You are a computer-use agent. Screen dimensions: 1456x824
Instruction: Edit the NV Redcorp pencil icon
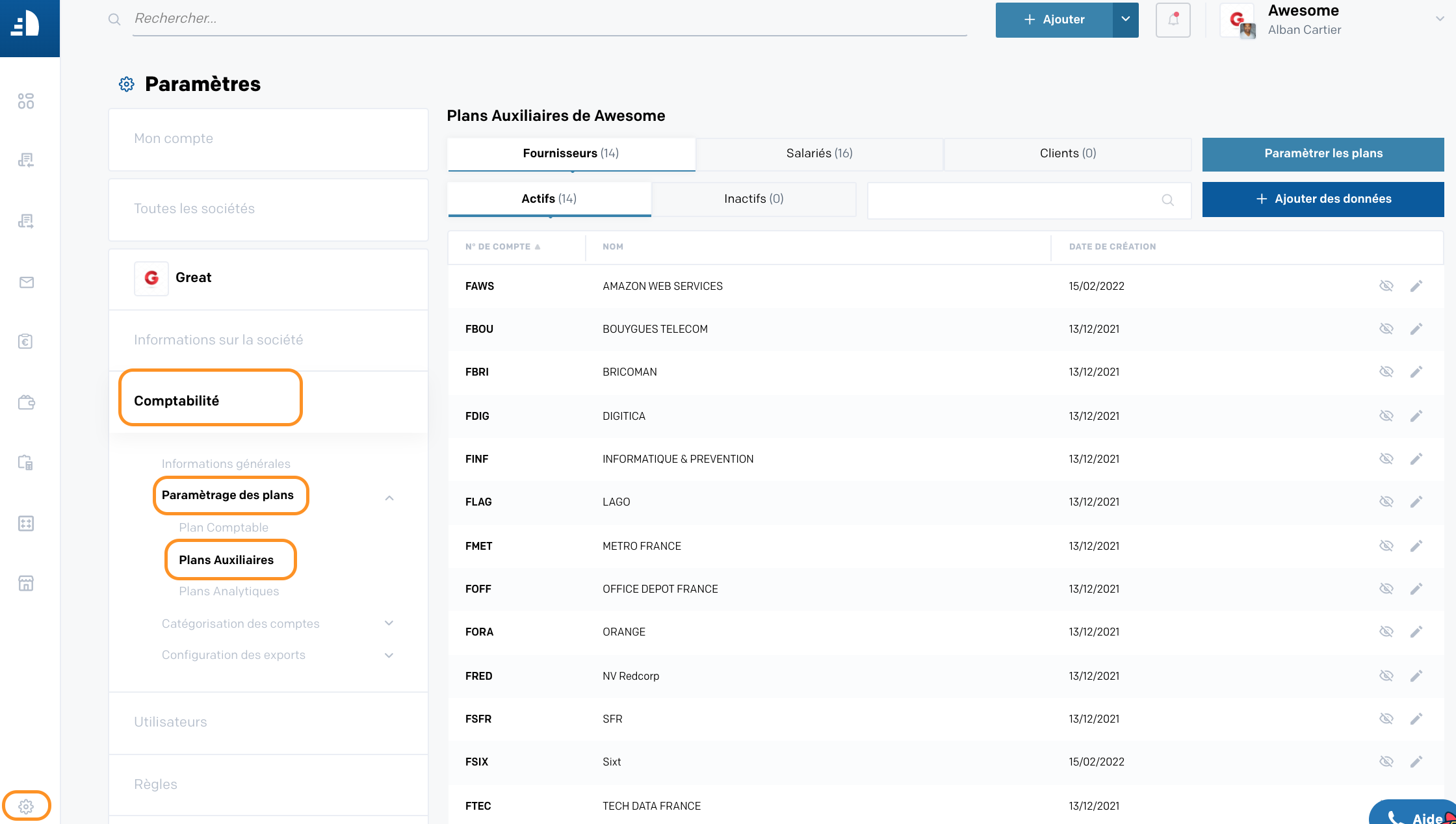(x=1416, y=676)
